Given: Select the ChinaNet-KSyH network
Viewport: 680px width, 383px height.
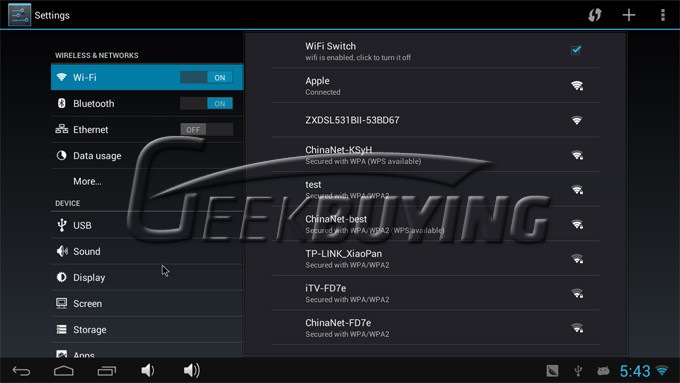Looking at the screenshot, I should tap(435, 155).
